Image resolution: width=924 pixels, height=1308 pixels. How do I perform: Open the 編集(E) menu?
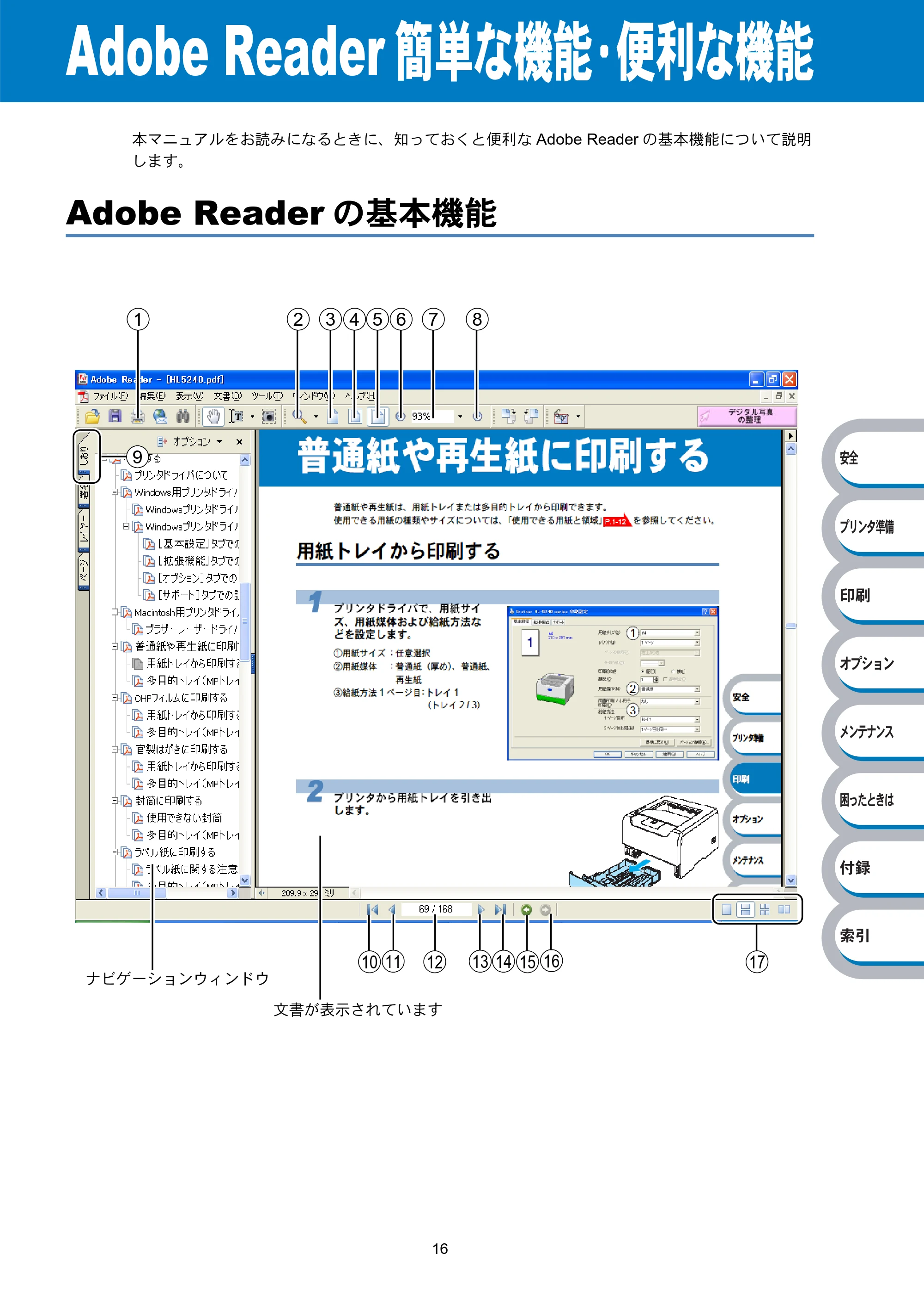[152, 396]
